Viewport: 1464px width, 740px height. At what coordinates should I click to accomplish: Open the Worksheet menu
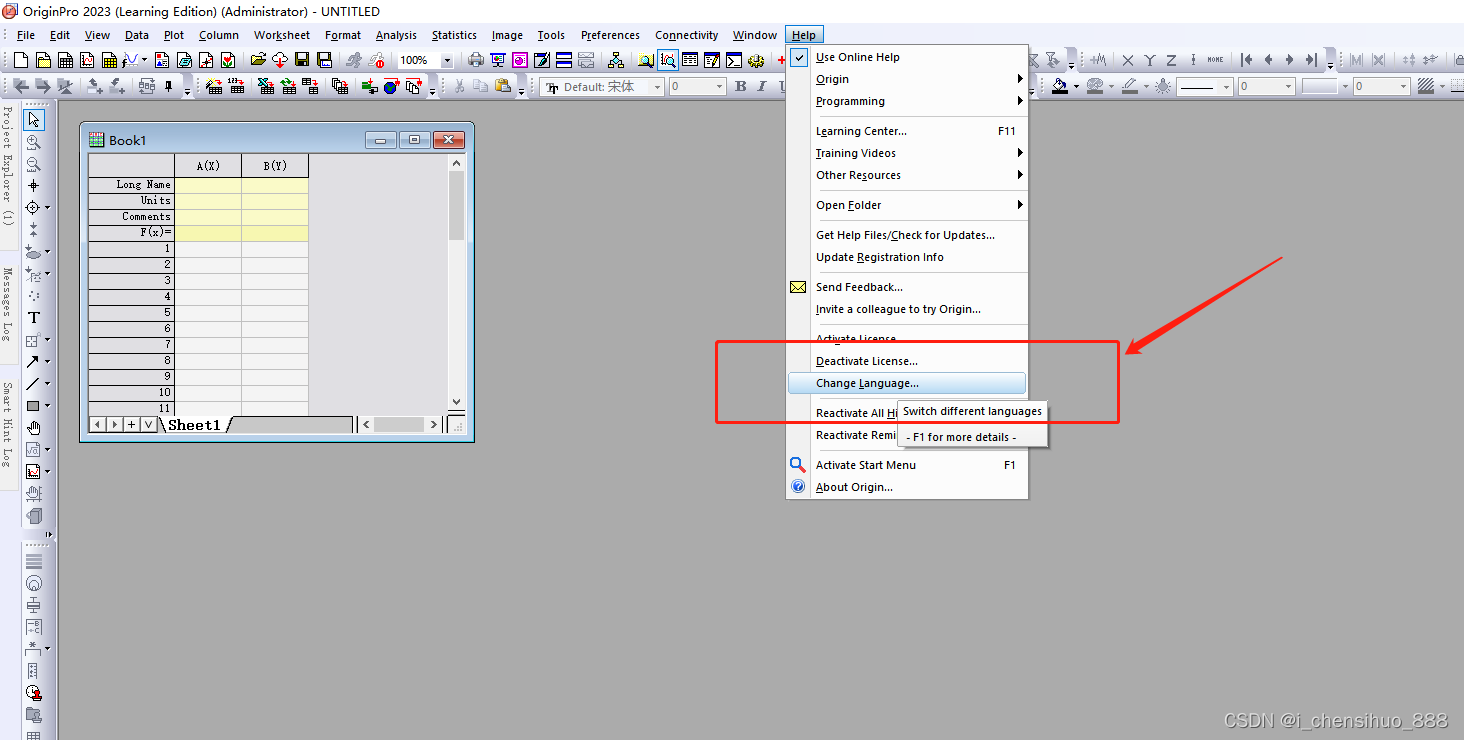click(282, 35)
